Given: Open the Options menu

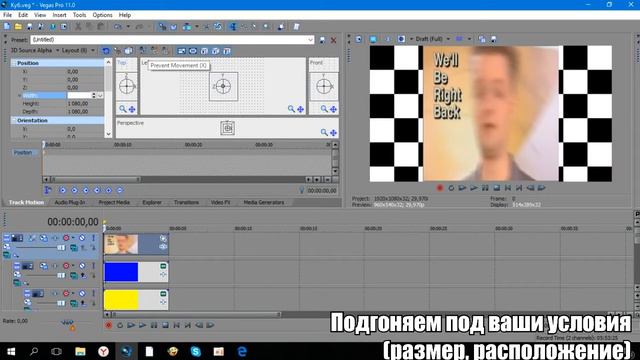Looking at the screenshot, I should (102, 15).
